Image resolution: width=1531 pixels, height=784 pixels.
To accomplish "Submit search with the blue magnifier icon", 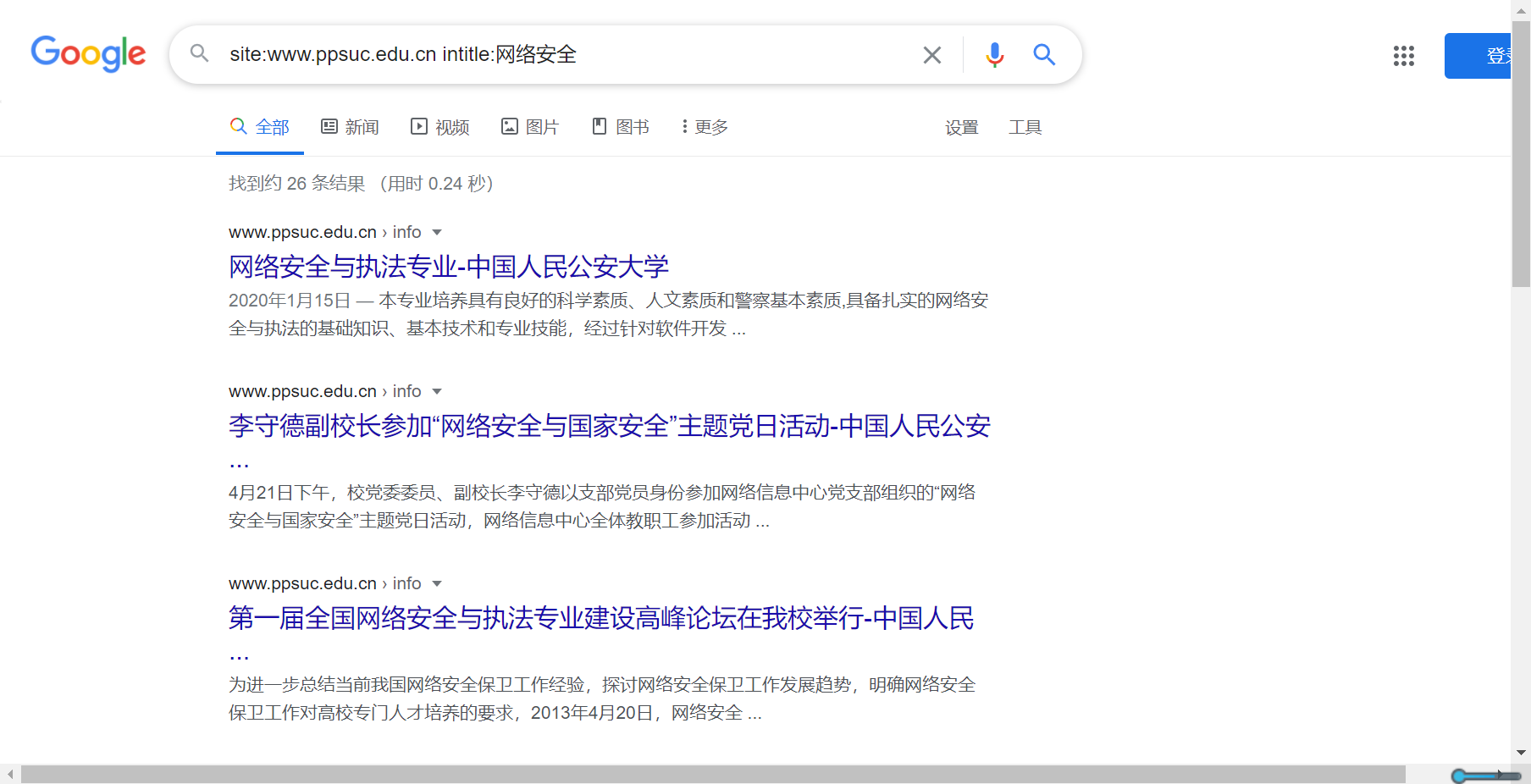I will click(x=1044, y=55).
